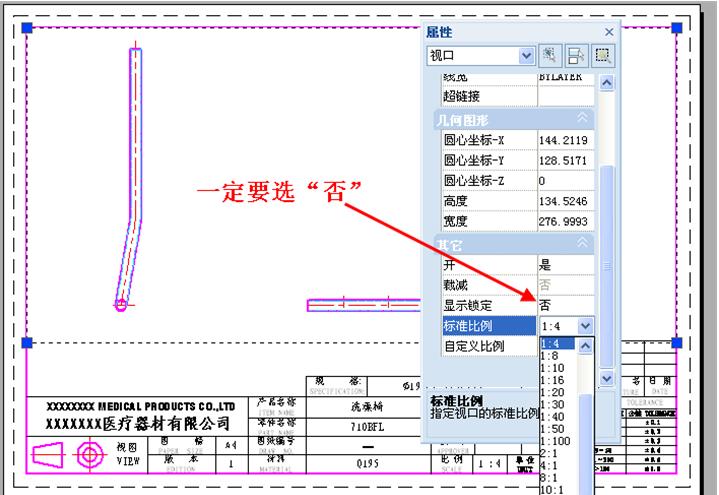Click the material cell Q195
Viewport: 719px width, 495px height.
pos(367,464)
